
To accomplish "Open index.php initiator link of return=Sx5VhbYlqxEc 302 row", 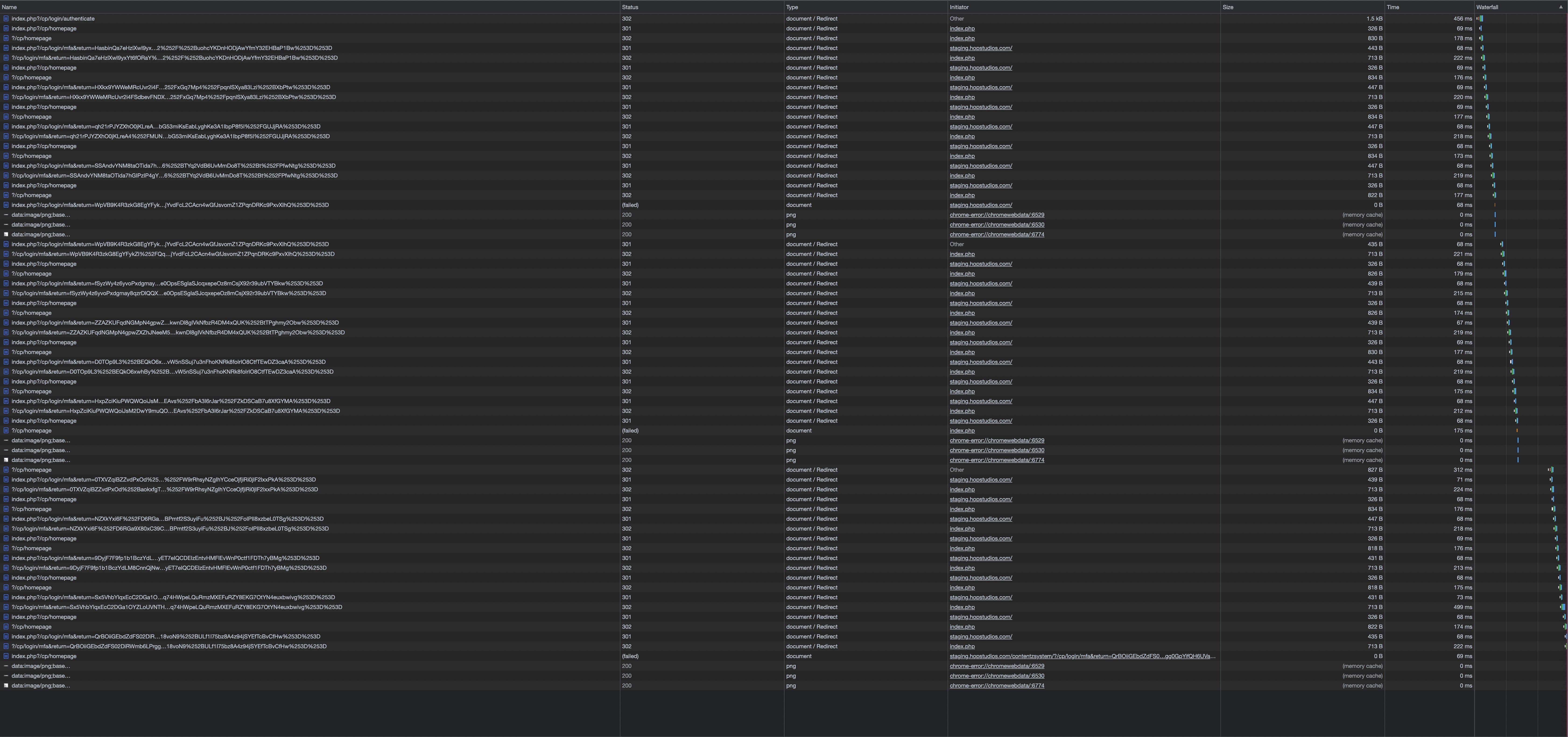I will tap(962, 607).
